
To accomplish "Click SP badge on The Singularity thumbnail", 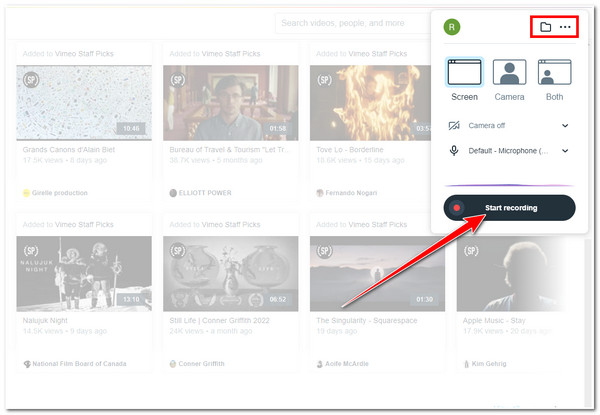I will tap(324, 251).
